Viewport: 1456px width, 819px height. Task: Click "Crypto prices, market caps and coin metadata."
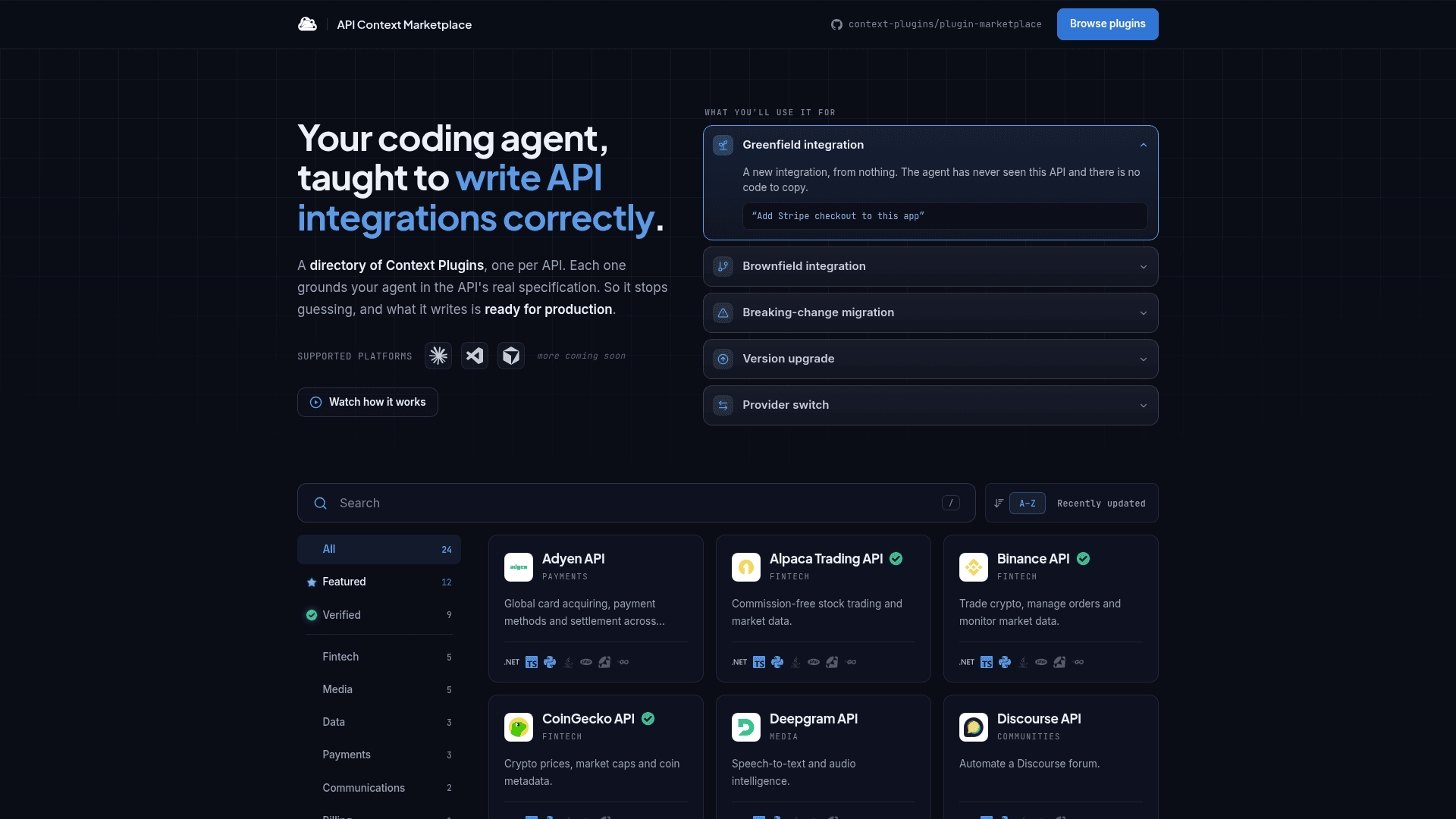point(592,772)
